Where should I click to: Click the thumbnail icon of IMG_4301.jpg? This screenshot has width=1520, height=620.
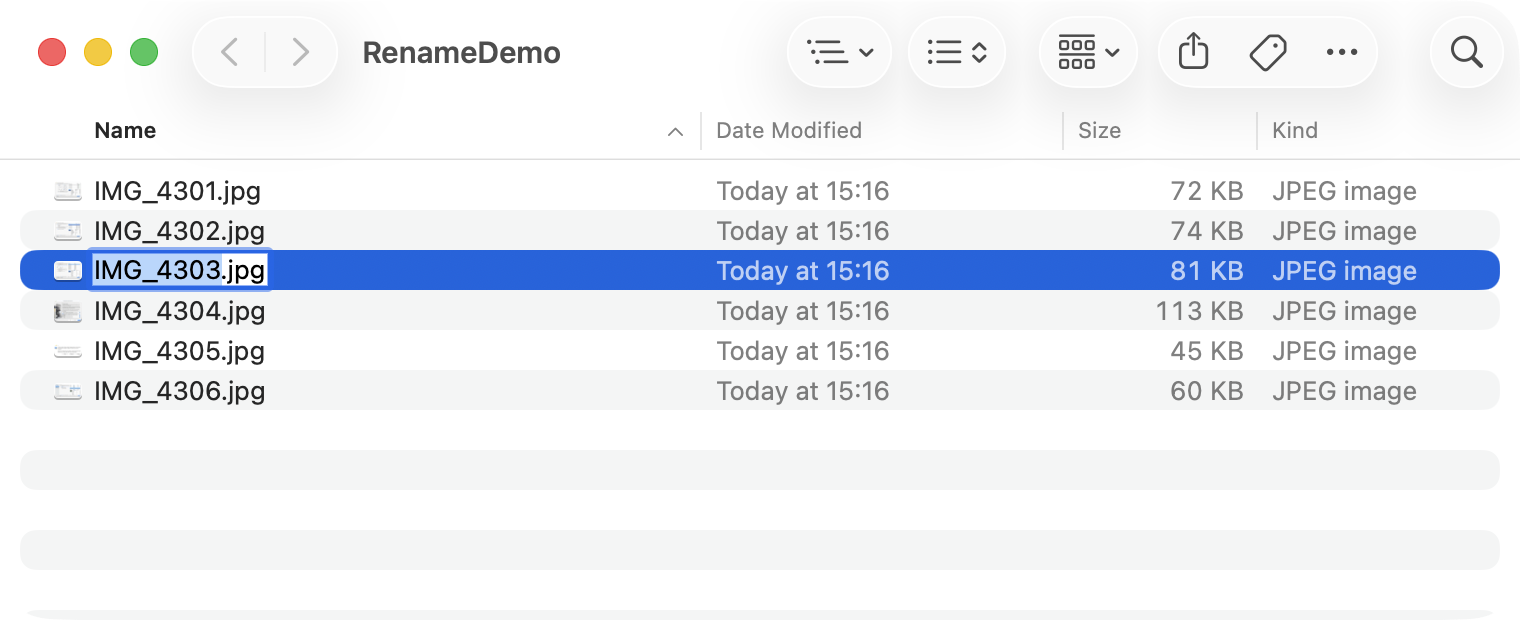(x=68, y=191)
